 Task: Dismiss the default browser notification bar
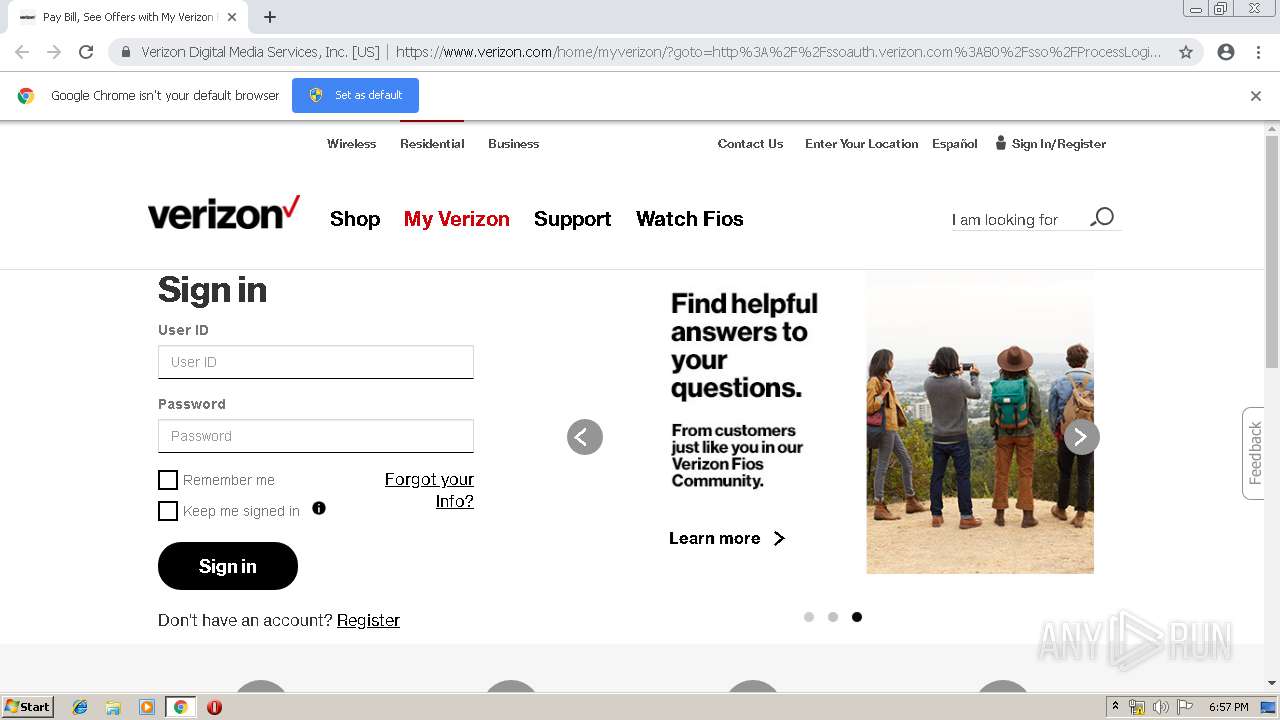pyautogui.click(x=1256, y=96)
